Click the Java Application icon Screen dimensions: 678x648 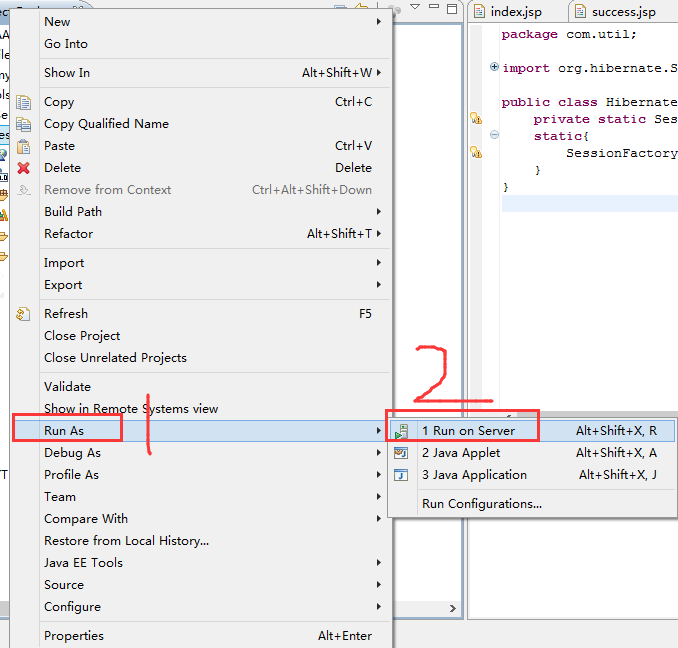(x=401, y=475)
